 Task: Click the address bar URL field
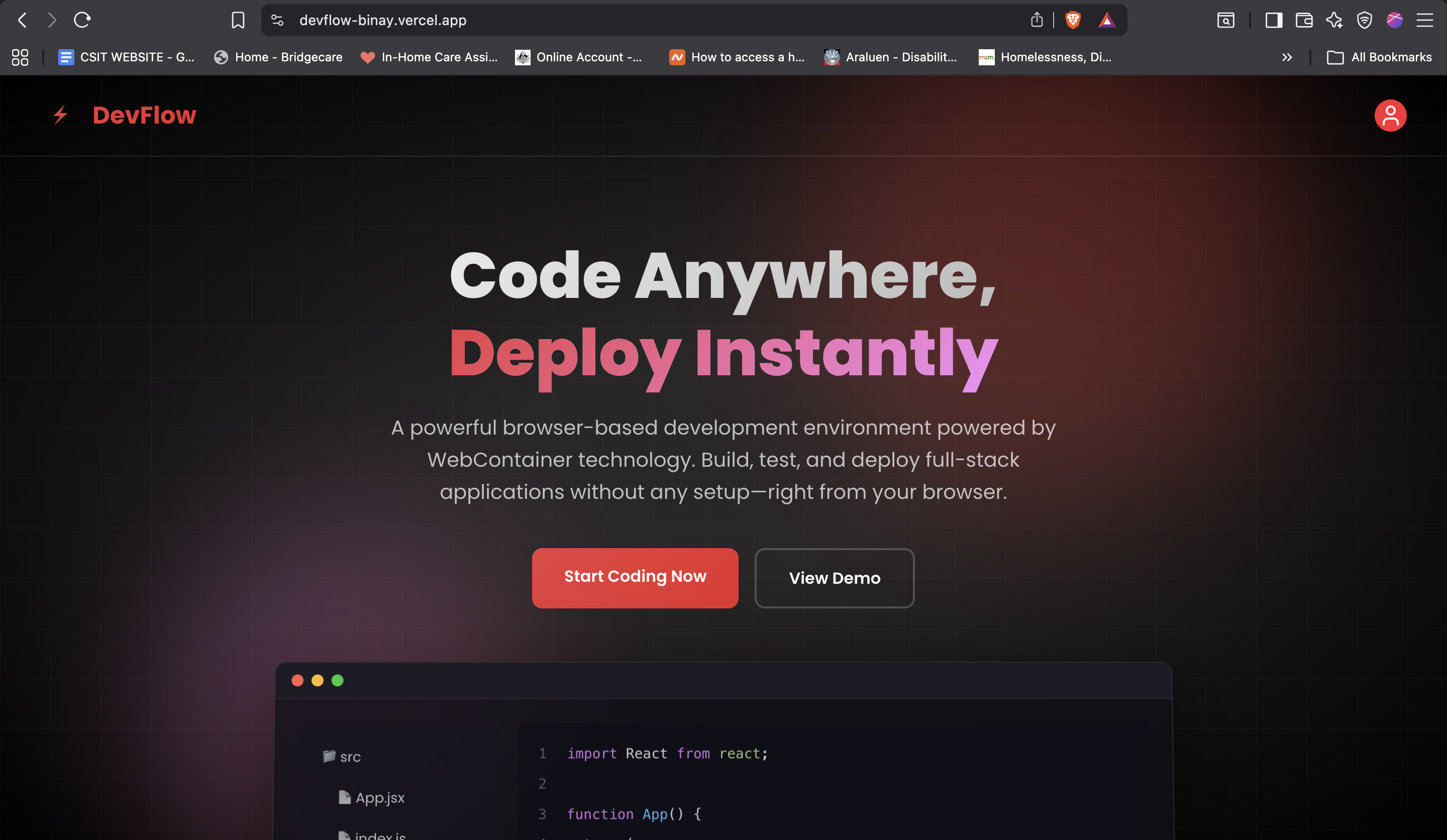(632, 20)
